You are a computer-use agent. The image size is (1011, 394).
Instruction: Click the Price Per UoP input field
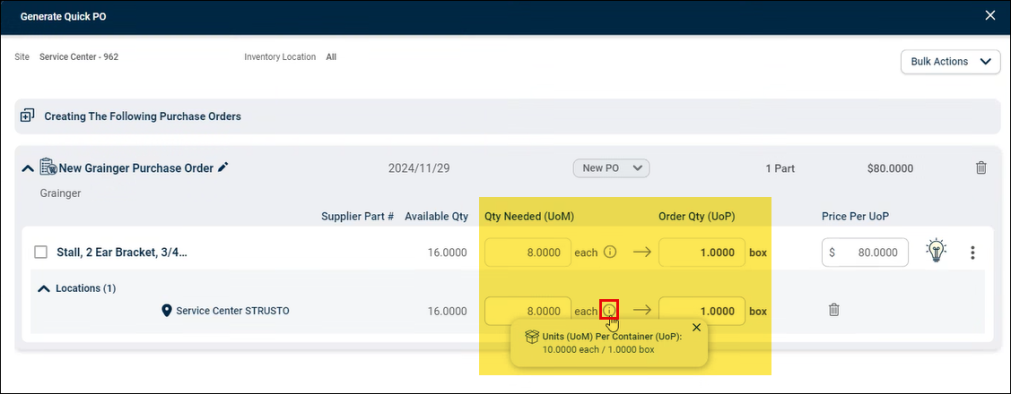click(865, 252)
